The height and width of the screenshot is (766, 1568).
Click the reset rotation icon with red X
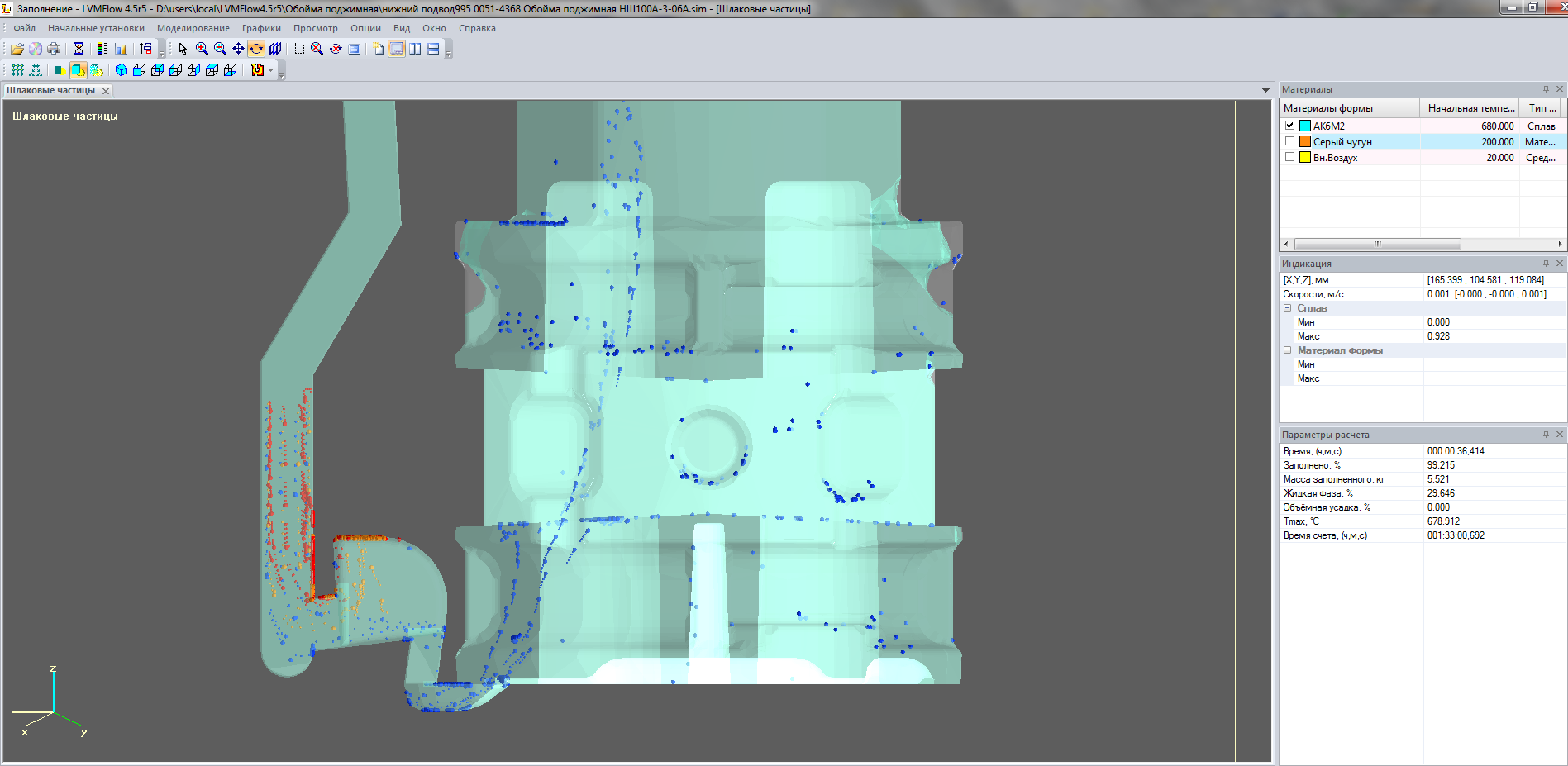click(336, 49)
